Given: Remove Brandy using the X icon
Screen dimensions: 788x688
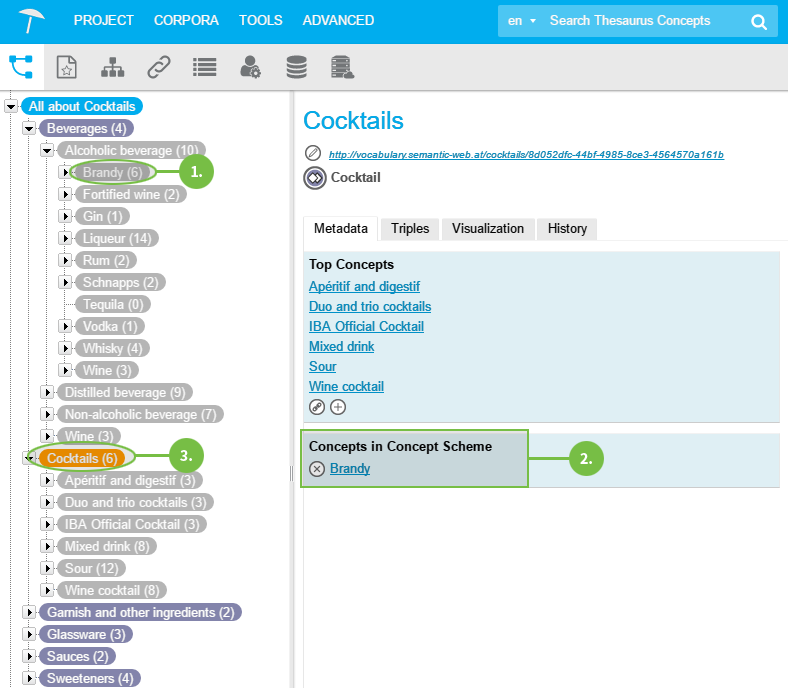Looking at the screenshot, I should (x=317, y=469).
